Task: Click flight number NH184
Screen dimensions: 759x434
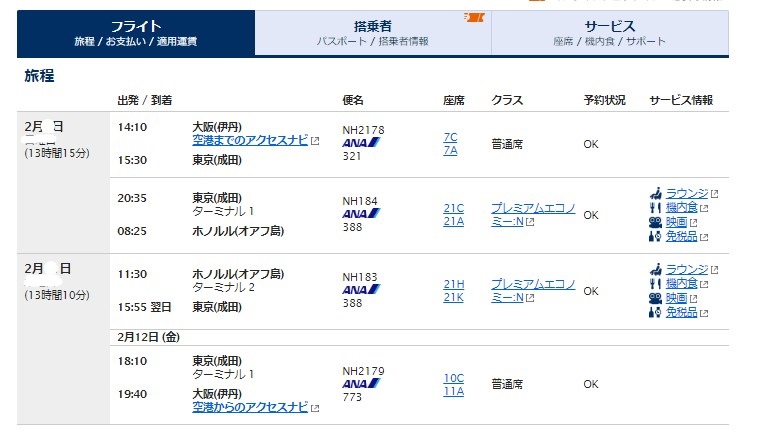Action: [360, 201]
